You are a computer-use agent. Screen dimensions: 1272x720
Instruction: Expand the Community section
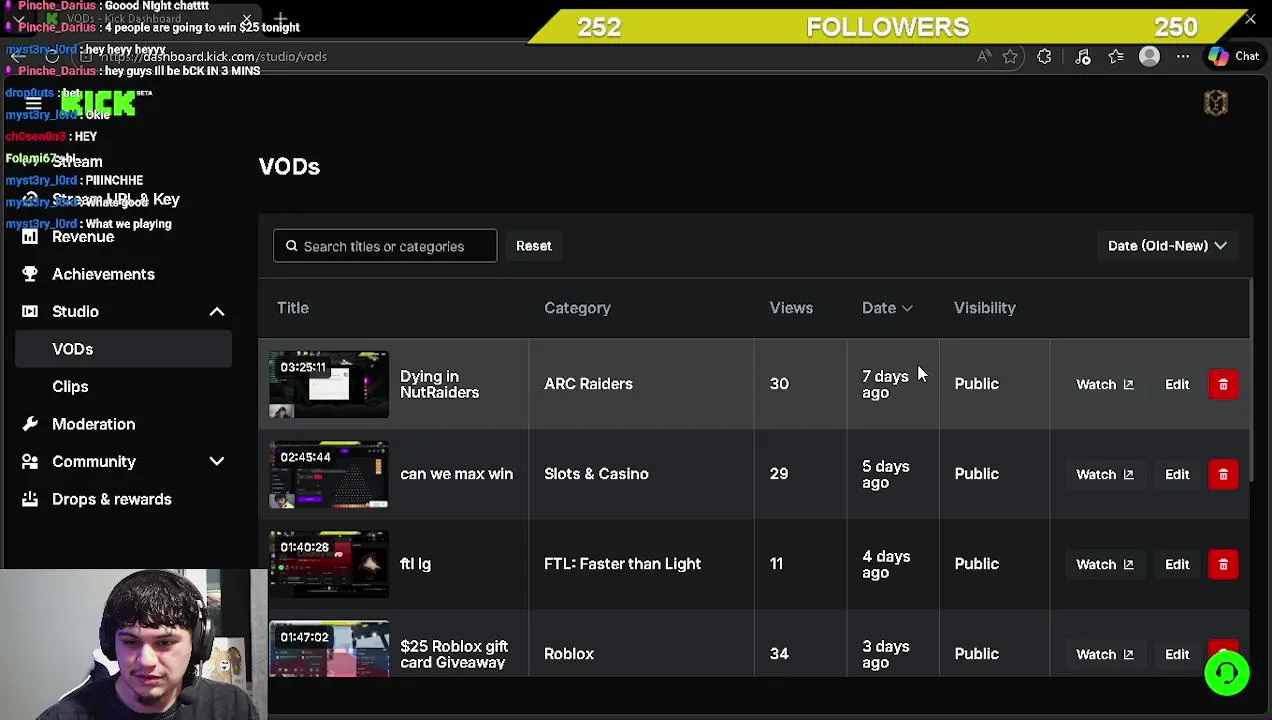217,462
